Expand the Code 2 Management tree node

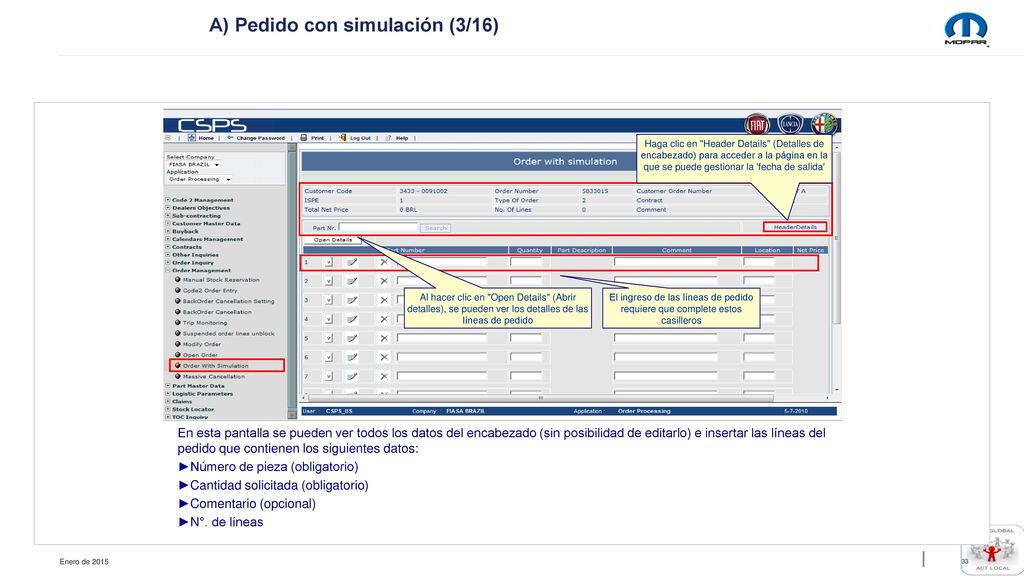(168, 200)
